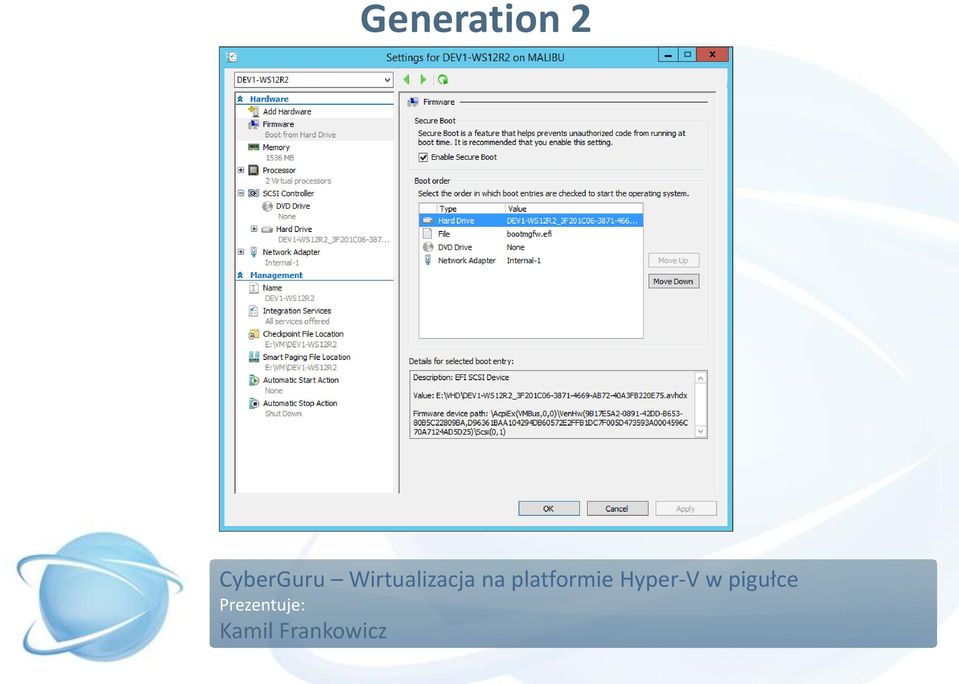
Task: Open Smart Paging File Location settings
Action: (x=306, y=357)
